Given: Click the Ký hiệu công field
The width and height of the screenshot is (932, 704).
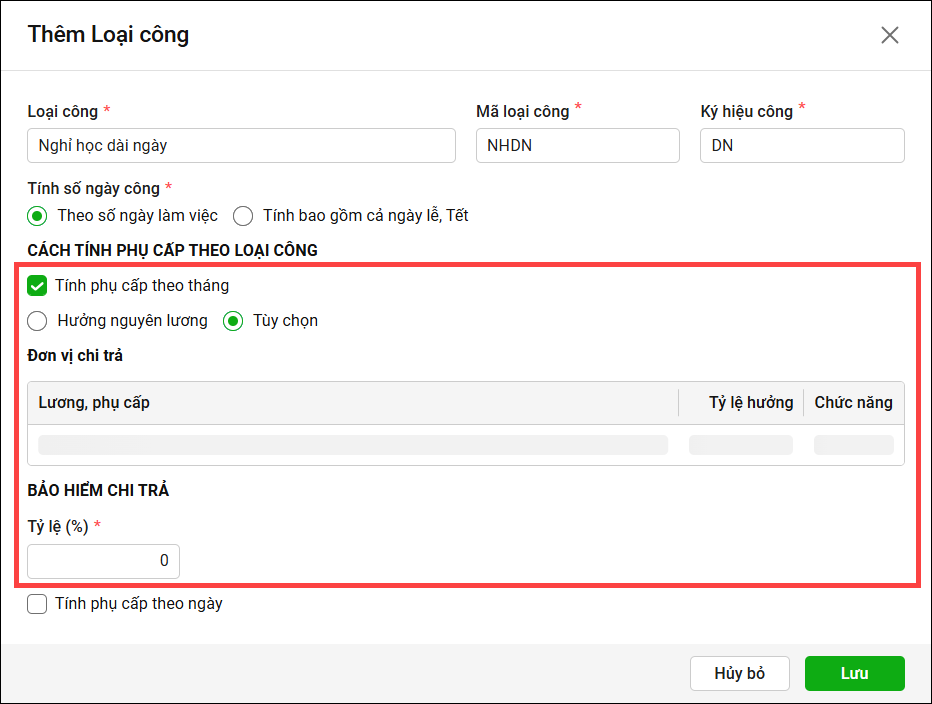Looking at the screenshot, I should coord(802,146).
